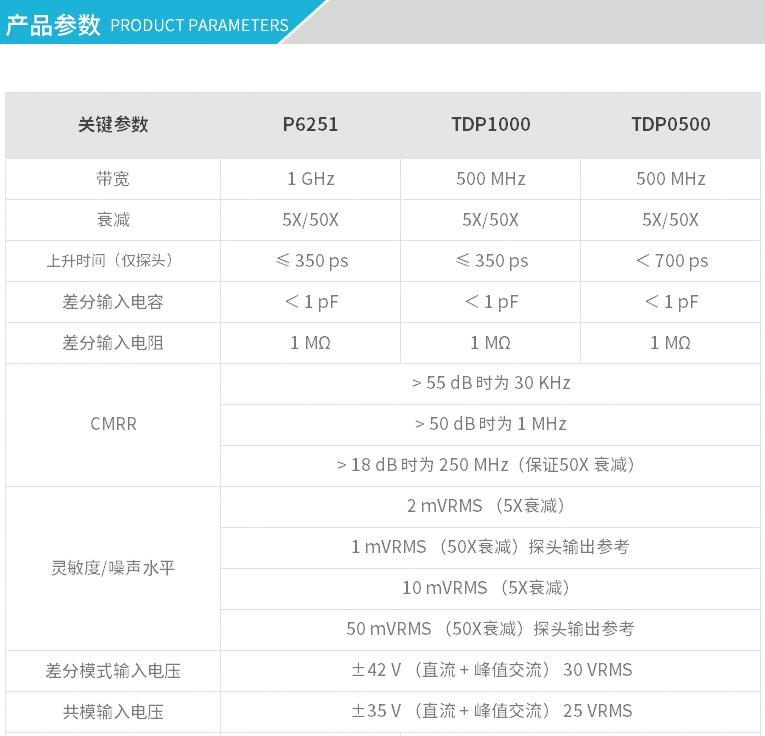The height and width of the screenshot is (736, 765).
Task: Select the ±35 V 共模输入电压 value cell
Action: 490,711
